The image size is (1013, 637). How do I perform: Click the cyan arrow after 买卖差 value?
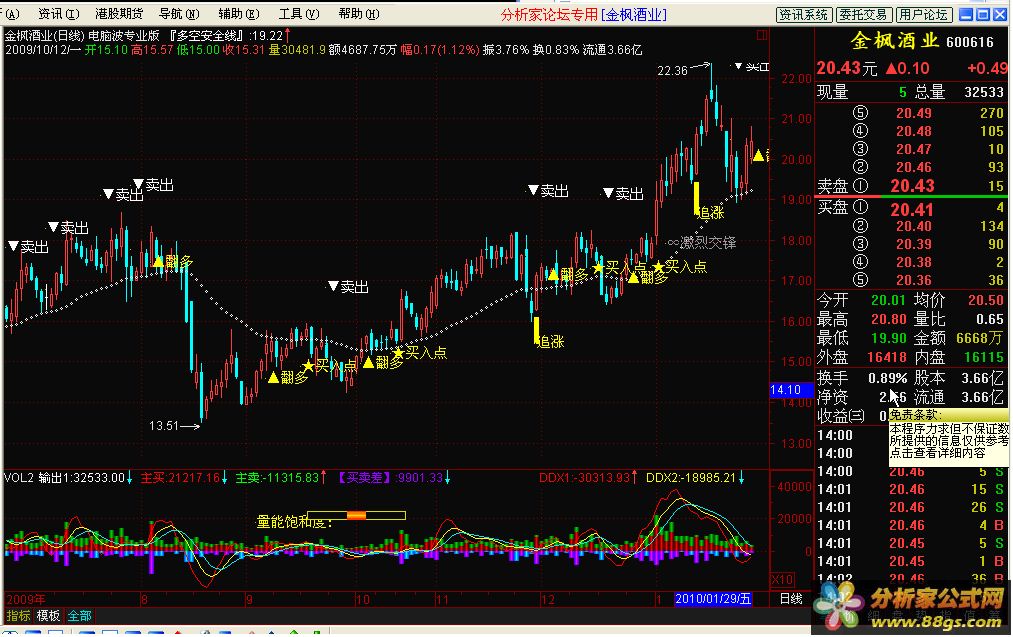coord(447,477)
